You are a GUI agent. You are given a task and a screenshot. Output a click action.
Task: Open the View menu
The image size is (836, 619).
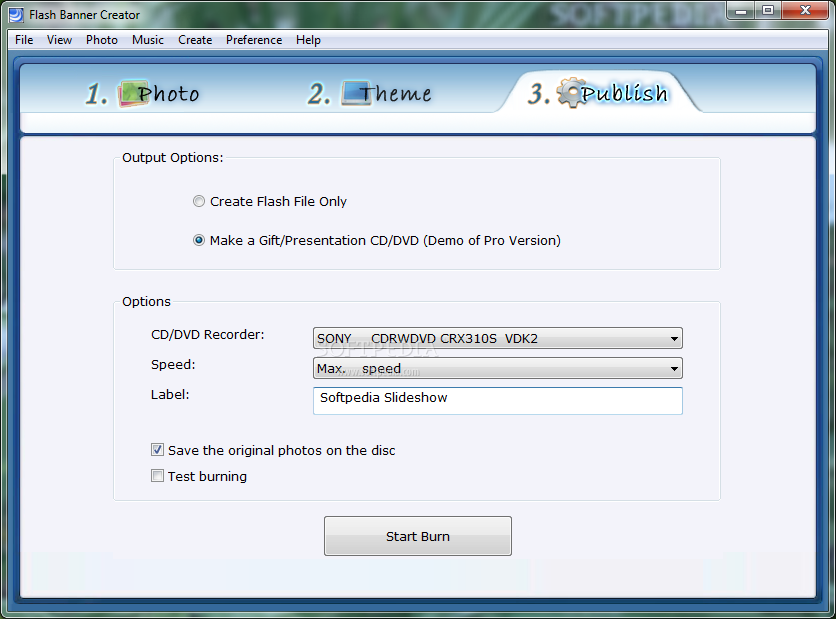59,40
